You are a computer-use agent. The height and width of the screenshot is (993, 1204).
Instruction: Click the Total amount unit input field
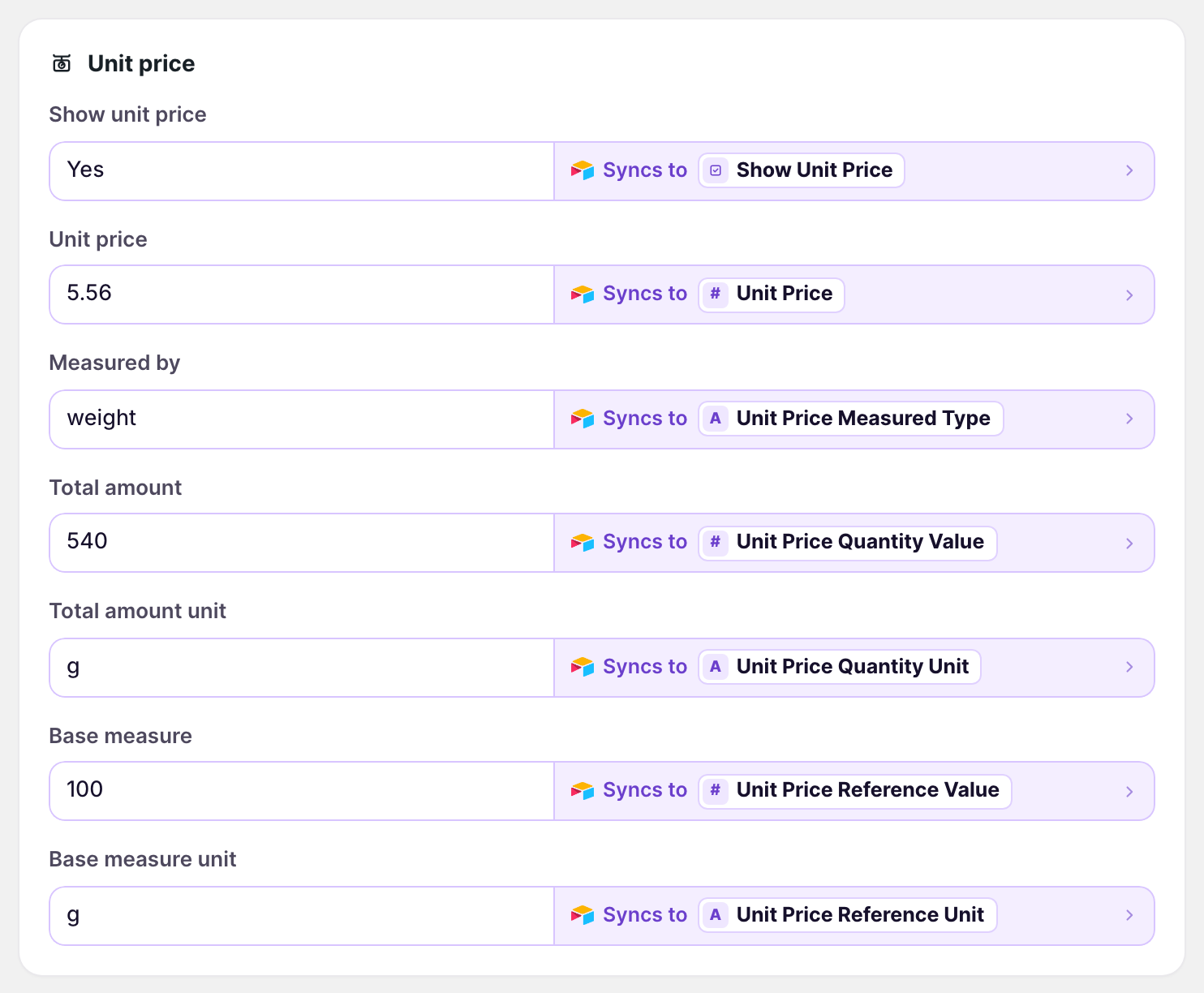point(302,668)
